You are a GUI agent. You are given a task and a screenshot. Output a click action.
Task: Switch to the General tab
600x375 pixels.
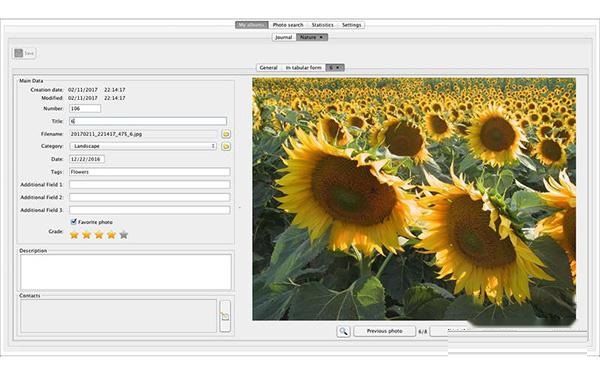tap(268, 68)
